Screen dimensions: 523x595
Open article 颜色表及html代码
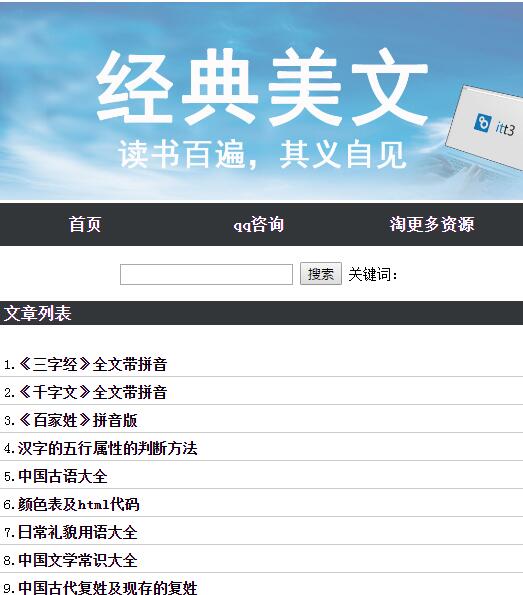(79, 504)
